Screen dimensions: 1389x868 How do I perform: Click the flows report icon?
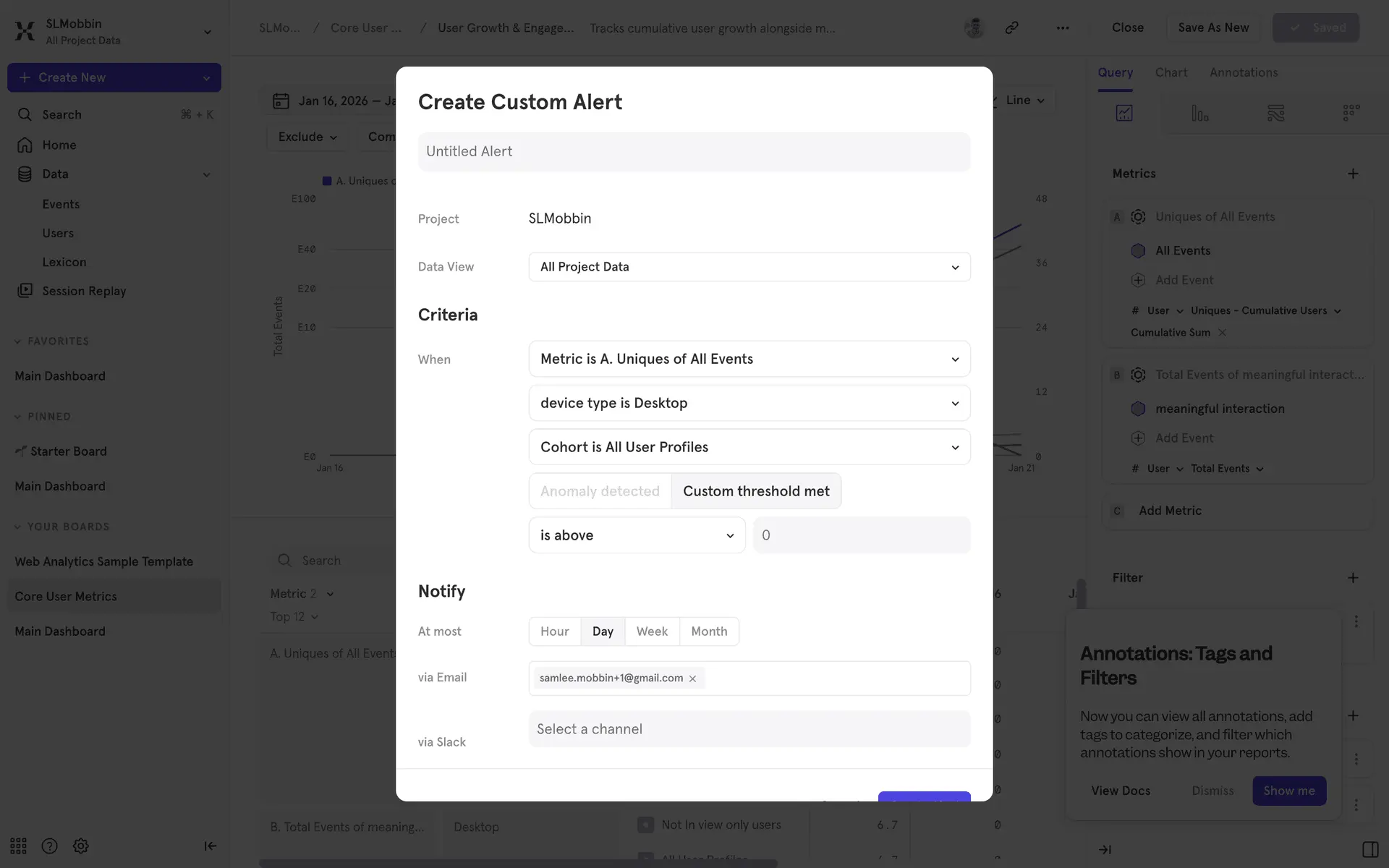click(1275, 113)
